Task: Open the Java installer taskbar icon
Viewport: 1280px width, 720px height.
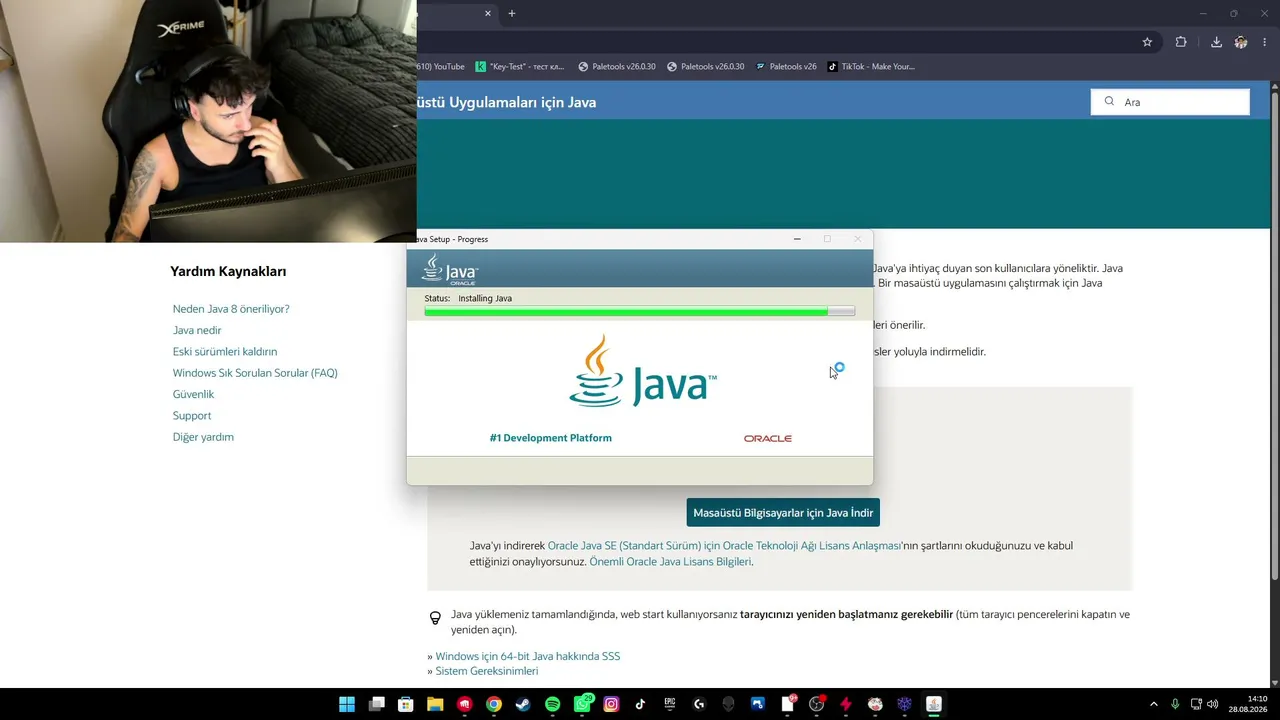Action: 933,704
